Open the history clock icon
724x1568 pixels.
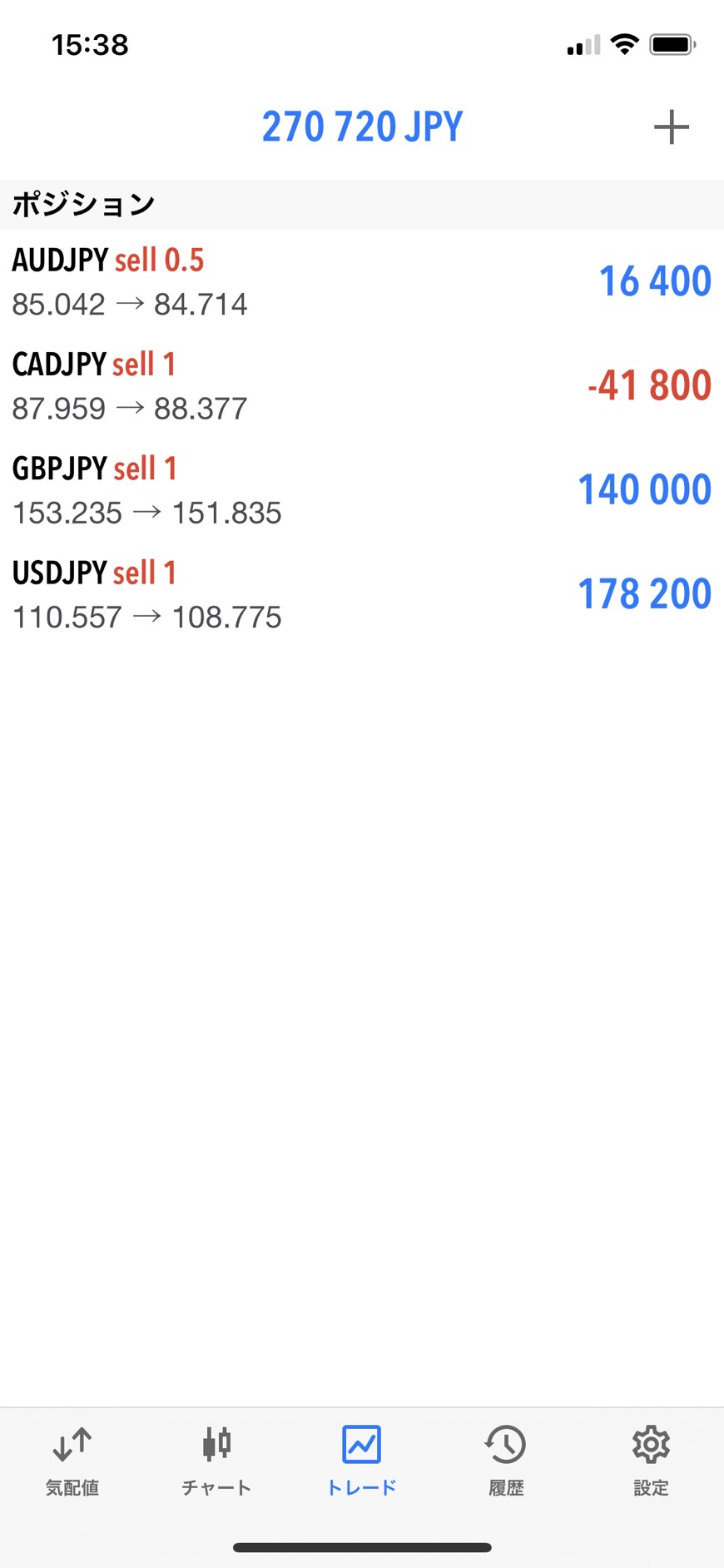point(506,1445)
